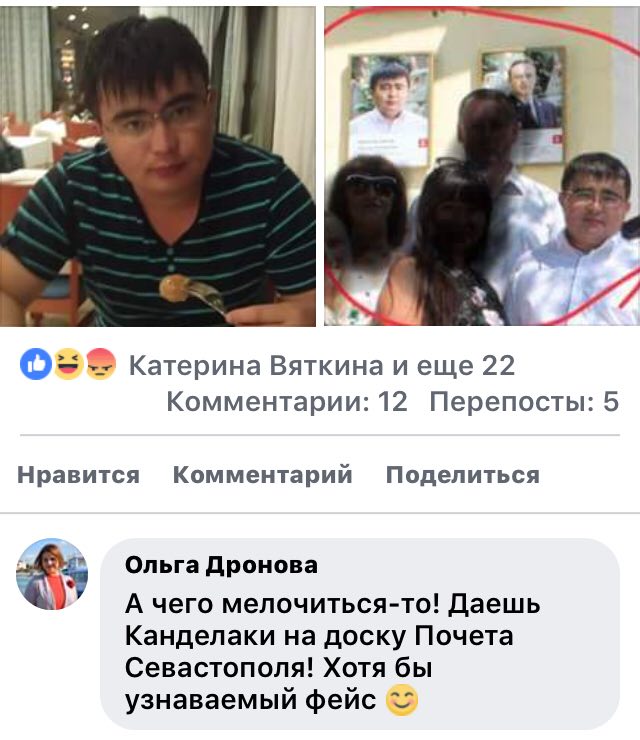This screenshot has height=740, width=640.
Task: View reactions from Катерина Вяткина и еще 22
Action: [322, 366]
